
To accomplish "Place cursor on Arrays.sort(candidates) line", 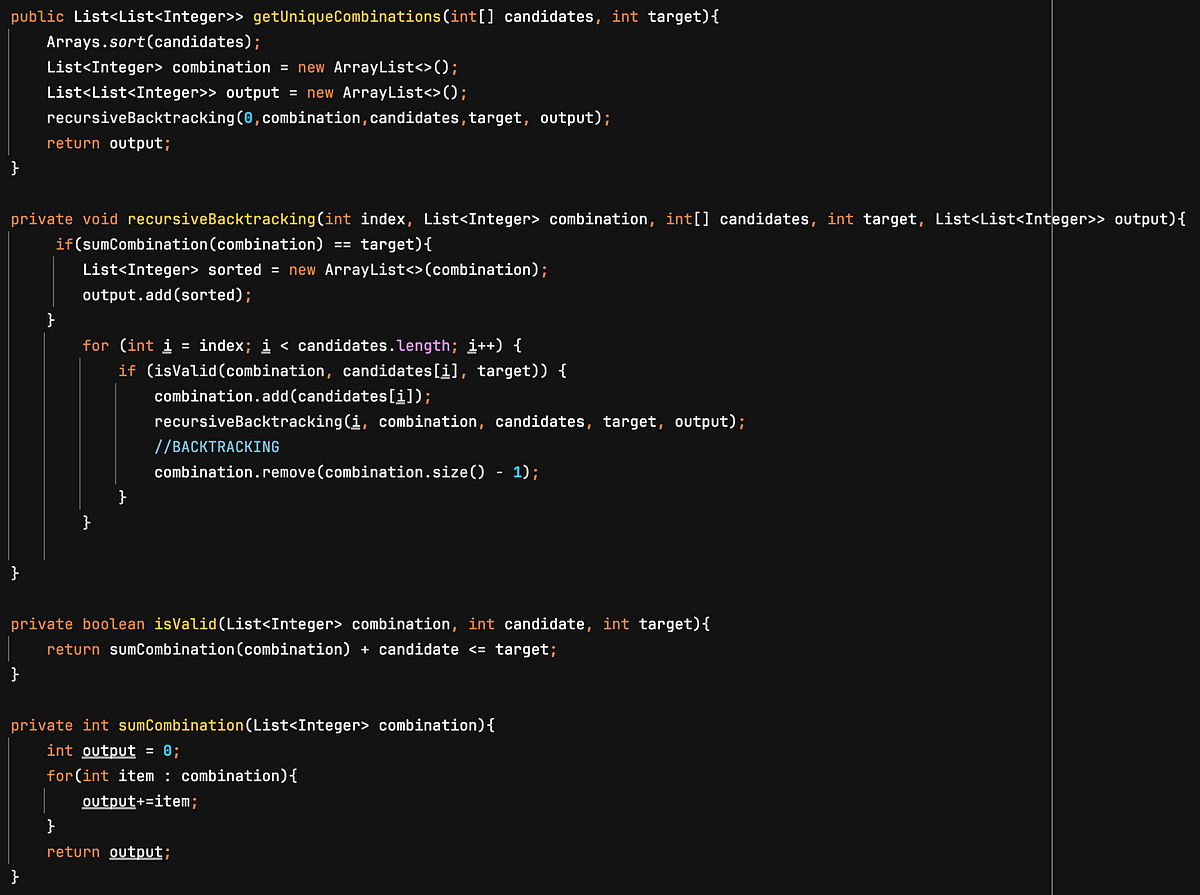I will click(153, 41).
